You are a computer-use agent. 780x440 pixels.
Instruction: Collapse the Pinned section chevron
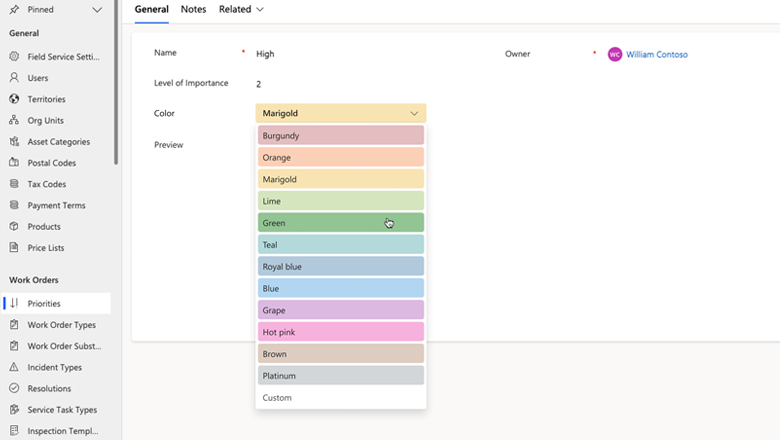point(97,9)
